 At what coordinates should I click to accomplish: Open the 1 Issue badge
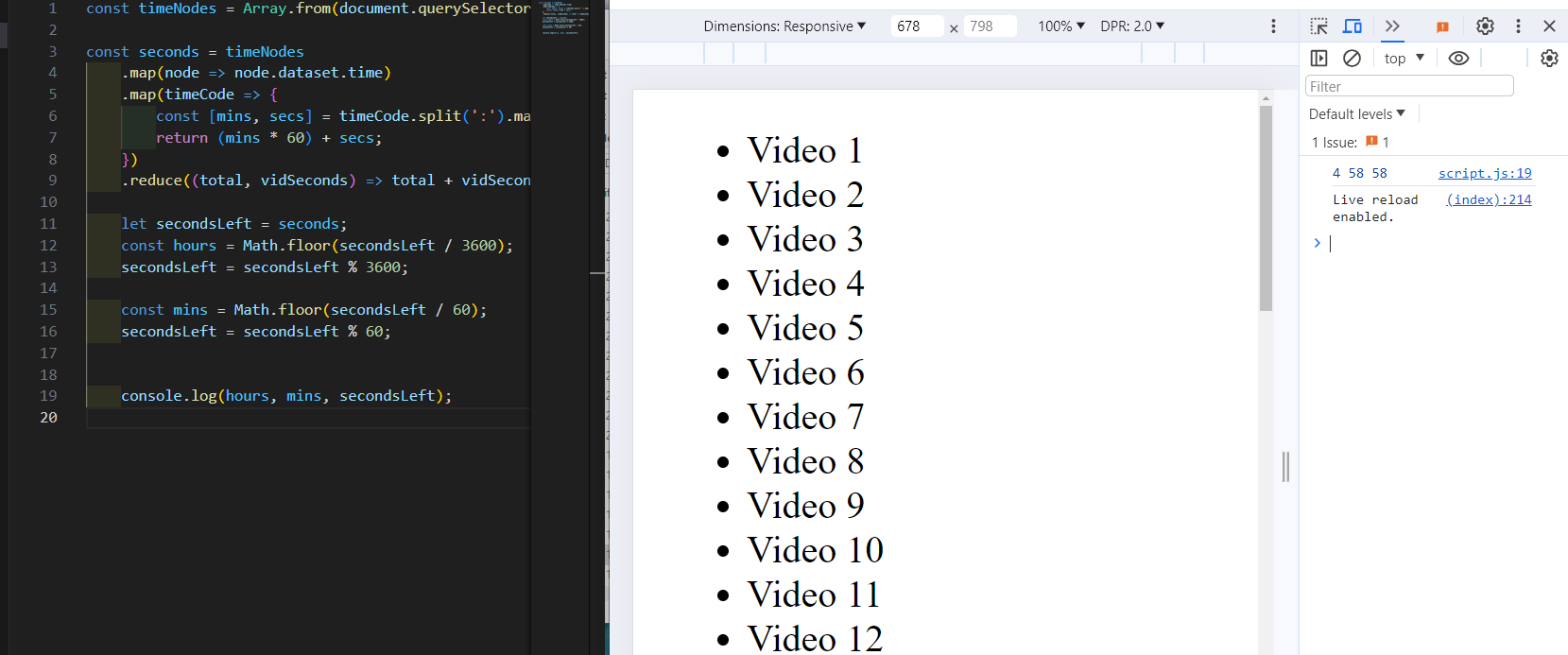1350,142
